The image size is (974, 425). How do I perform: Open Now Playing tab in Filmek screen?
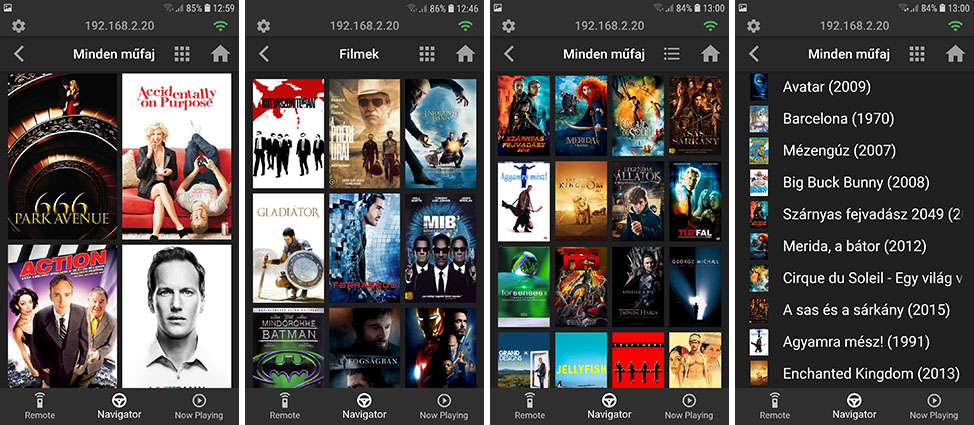pos(444,406)
